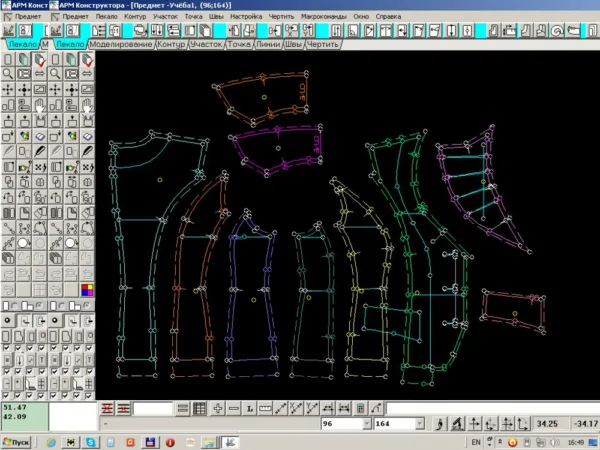Viewport: 600px width, 450px height.
Task: Switch to the Моделирование tab
Action: (x=121, y=44)
